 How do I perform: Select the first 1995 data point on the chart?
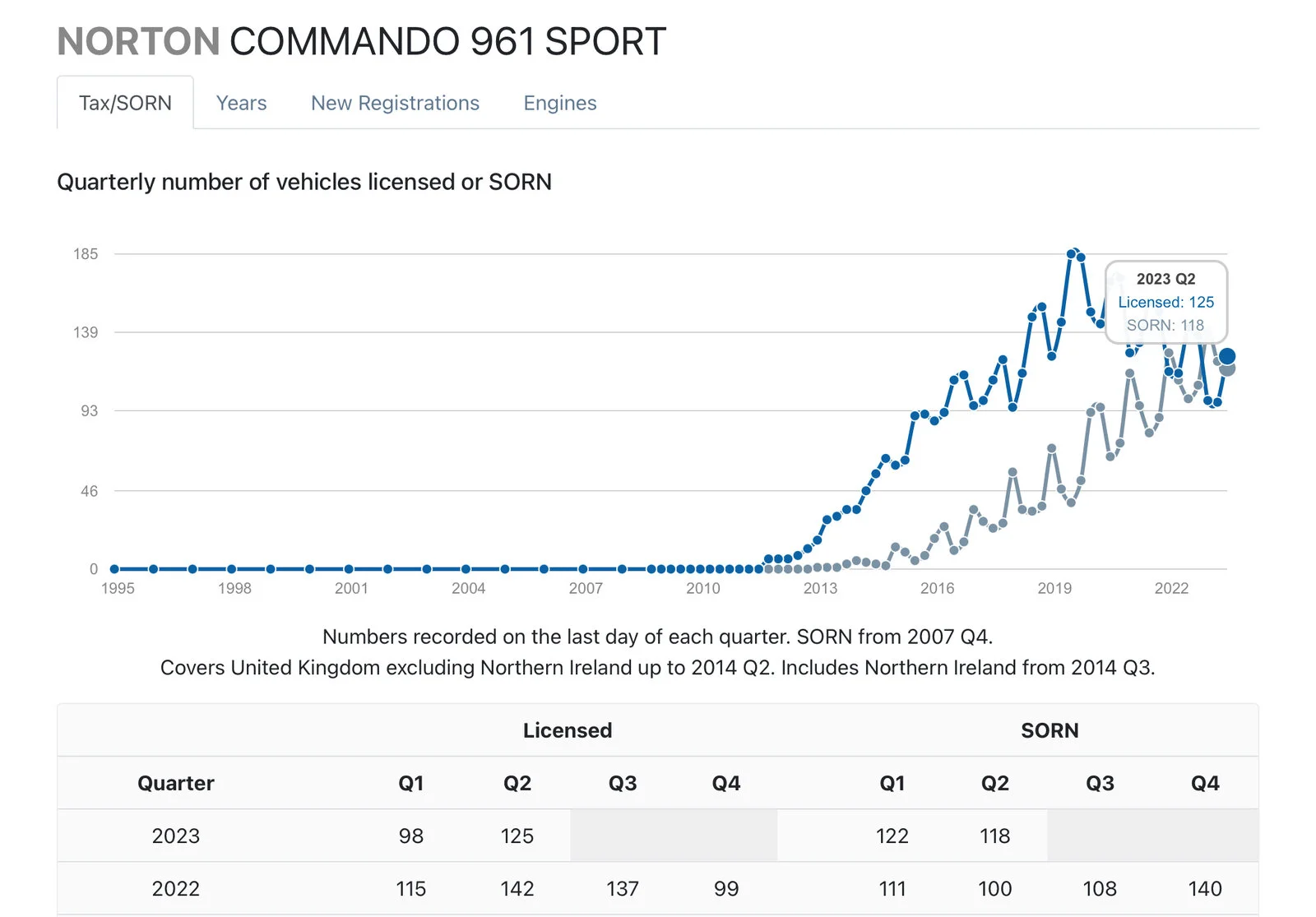114,569
